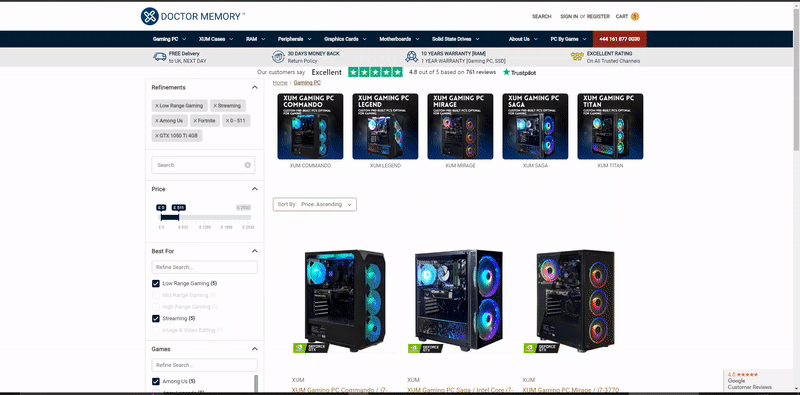The image size is (800, 395).
Task: Uncheck the Streaming checkbox
Action: (x=156, y=318)
